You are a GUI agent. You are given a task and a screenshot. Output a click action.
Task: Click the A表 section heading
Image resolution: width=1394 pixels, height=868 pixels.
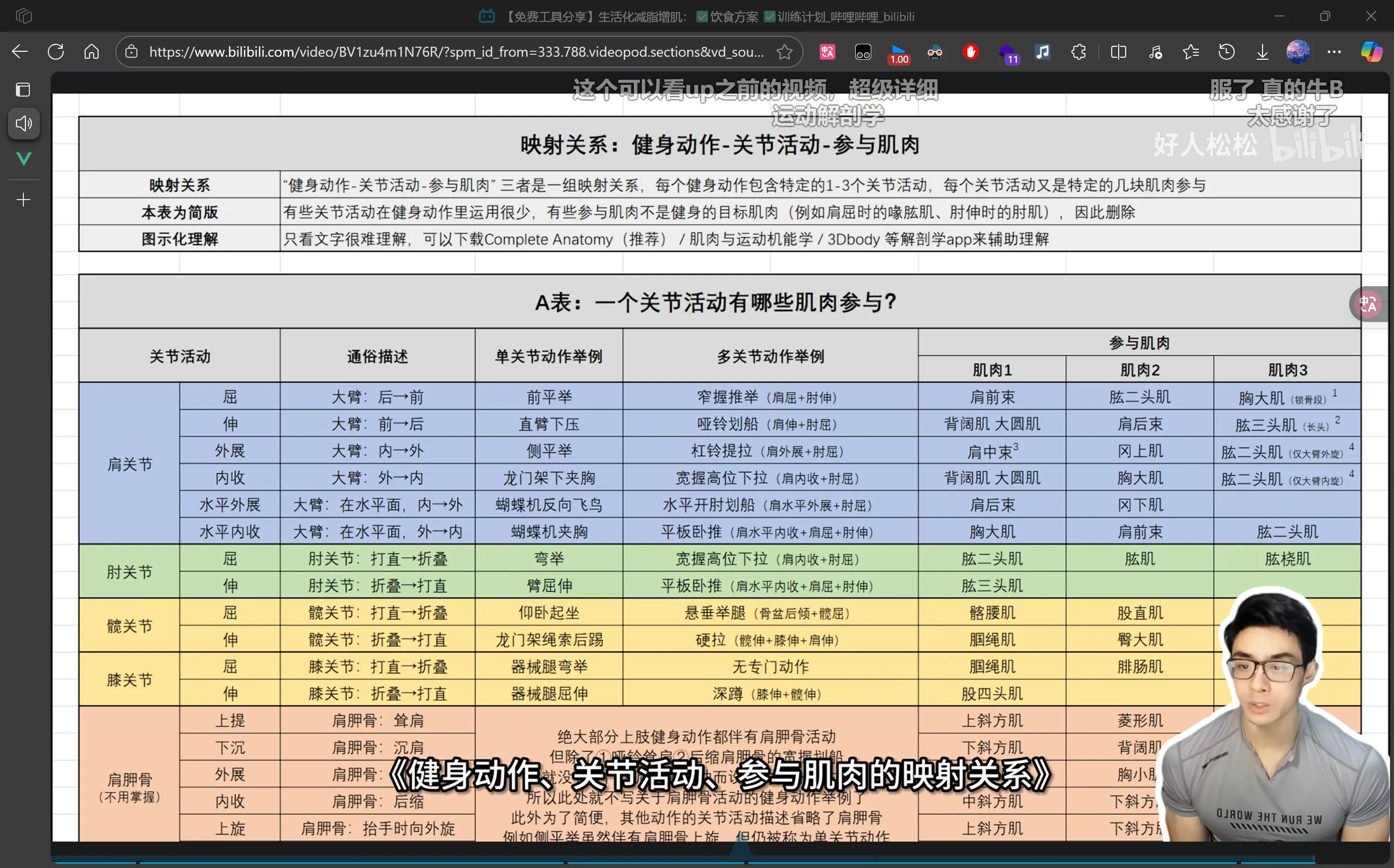716,302
